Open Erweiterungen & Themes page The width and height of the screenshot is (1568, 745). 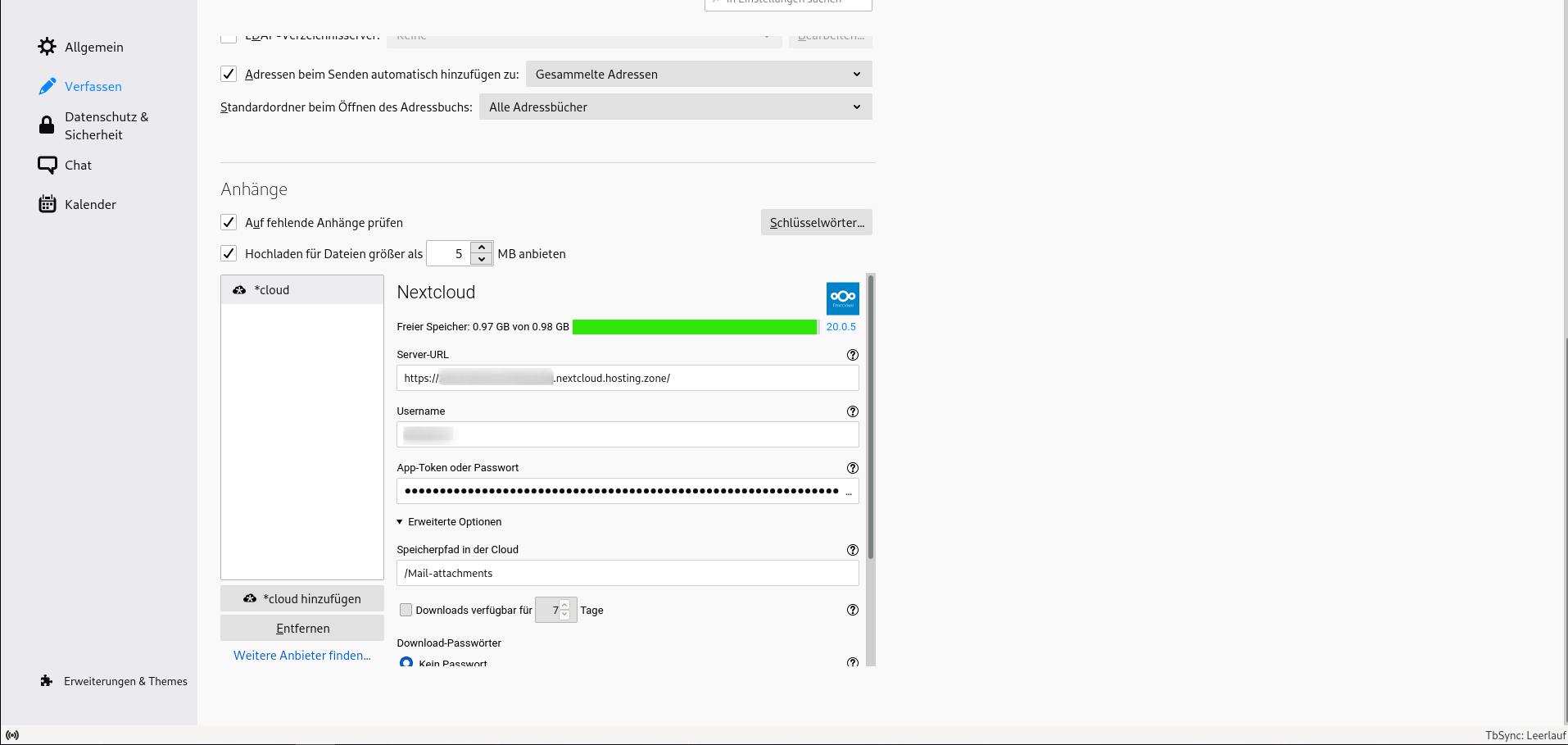[125, 681]
